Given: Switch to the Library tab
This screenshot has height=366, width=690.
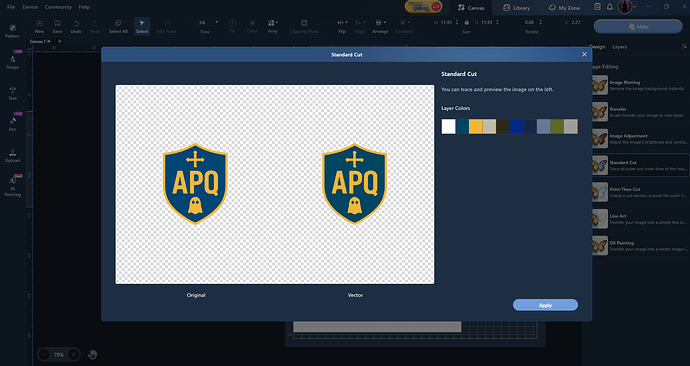Looking at the screenshot, I should [517, 7].
